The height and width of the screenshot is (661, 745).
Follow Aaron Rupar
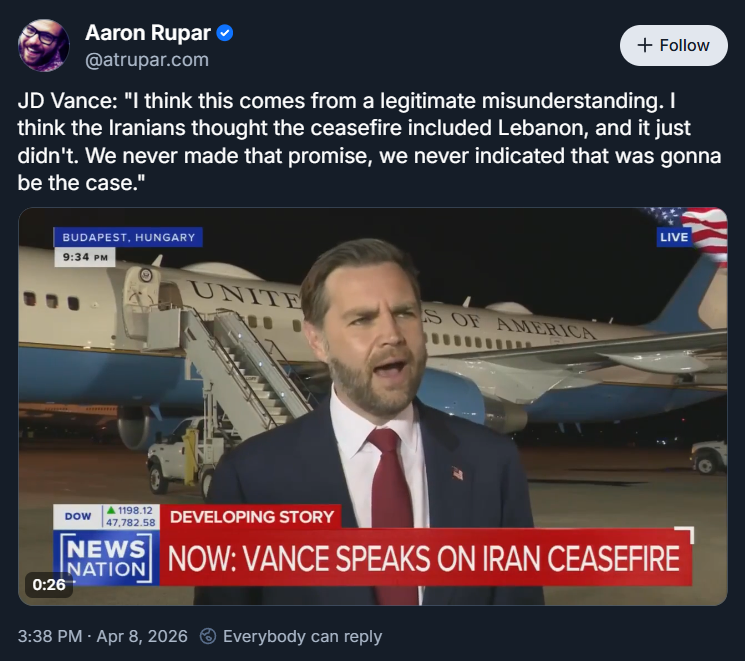(x=673, y=45)
